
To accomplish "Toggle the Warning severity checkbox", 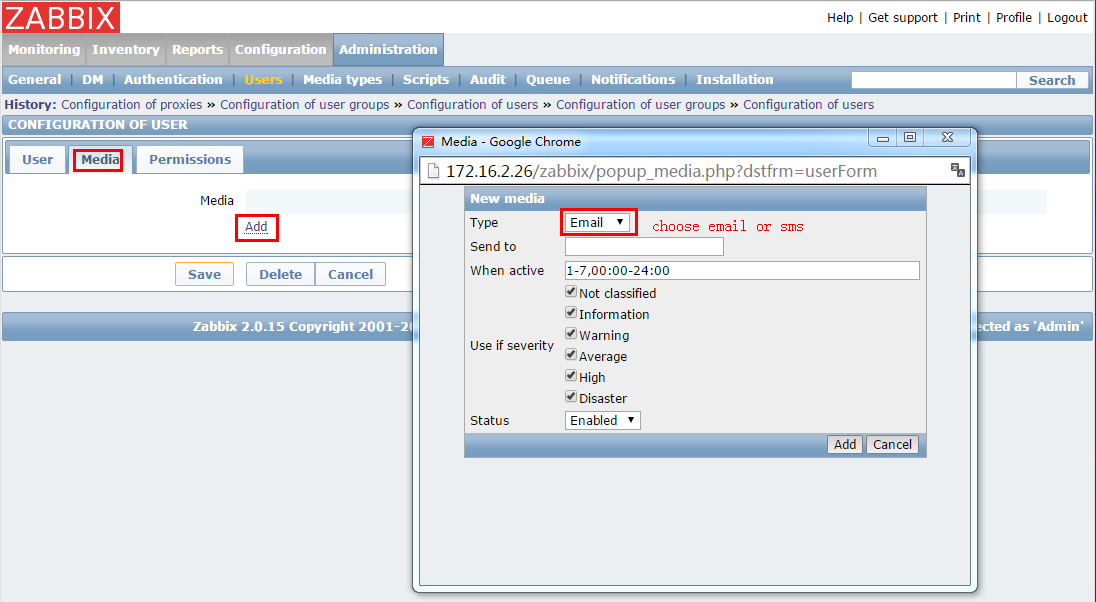I will point(571,334).
